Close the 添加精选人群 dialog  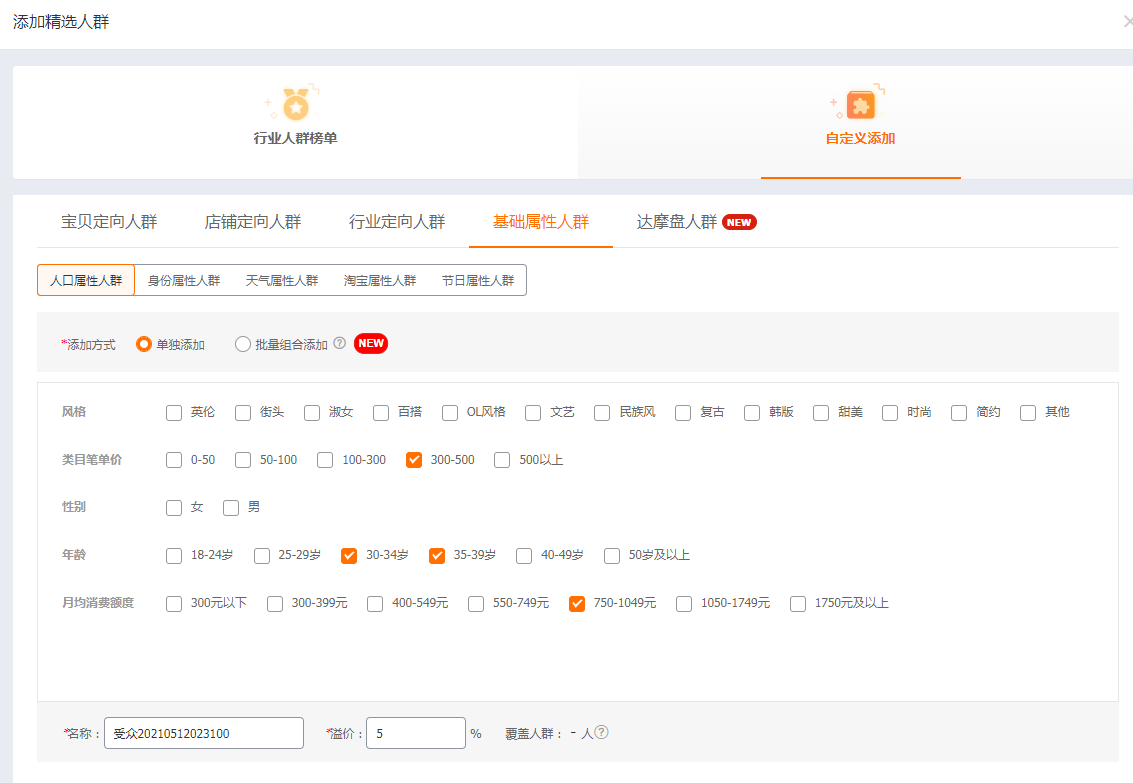[1127, 22]
